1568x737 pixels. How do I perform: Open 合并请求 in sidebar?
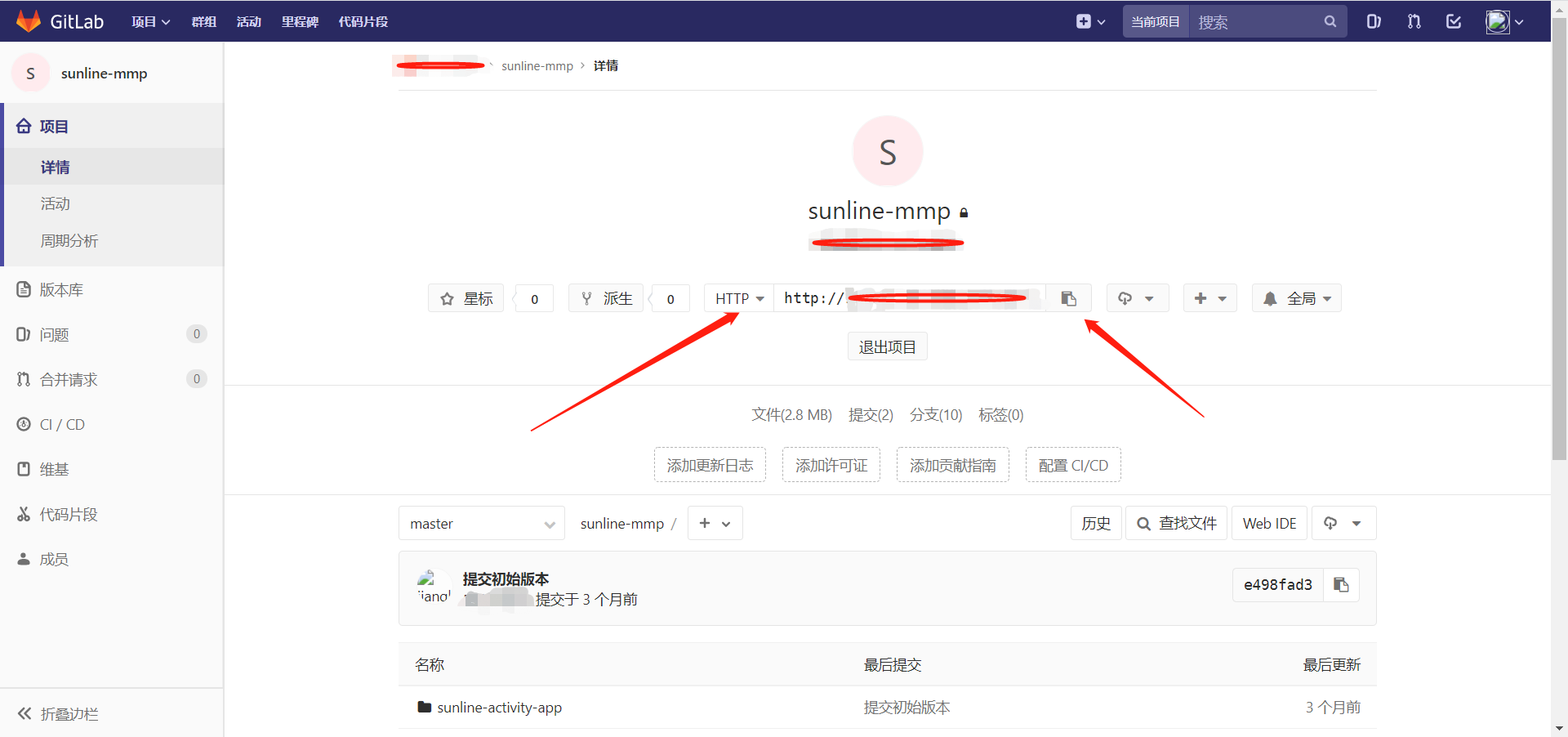click(112, 380)
